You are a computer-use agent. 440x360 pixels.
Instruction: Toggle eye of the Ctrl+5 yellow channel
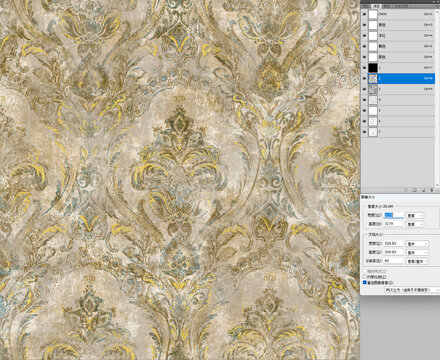click(x=364, y=46)
